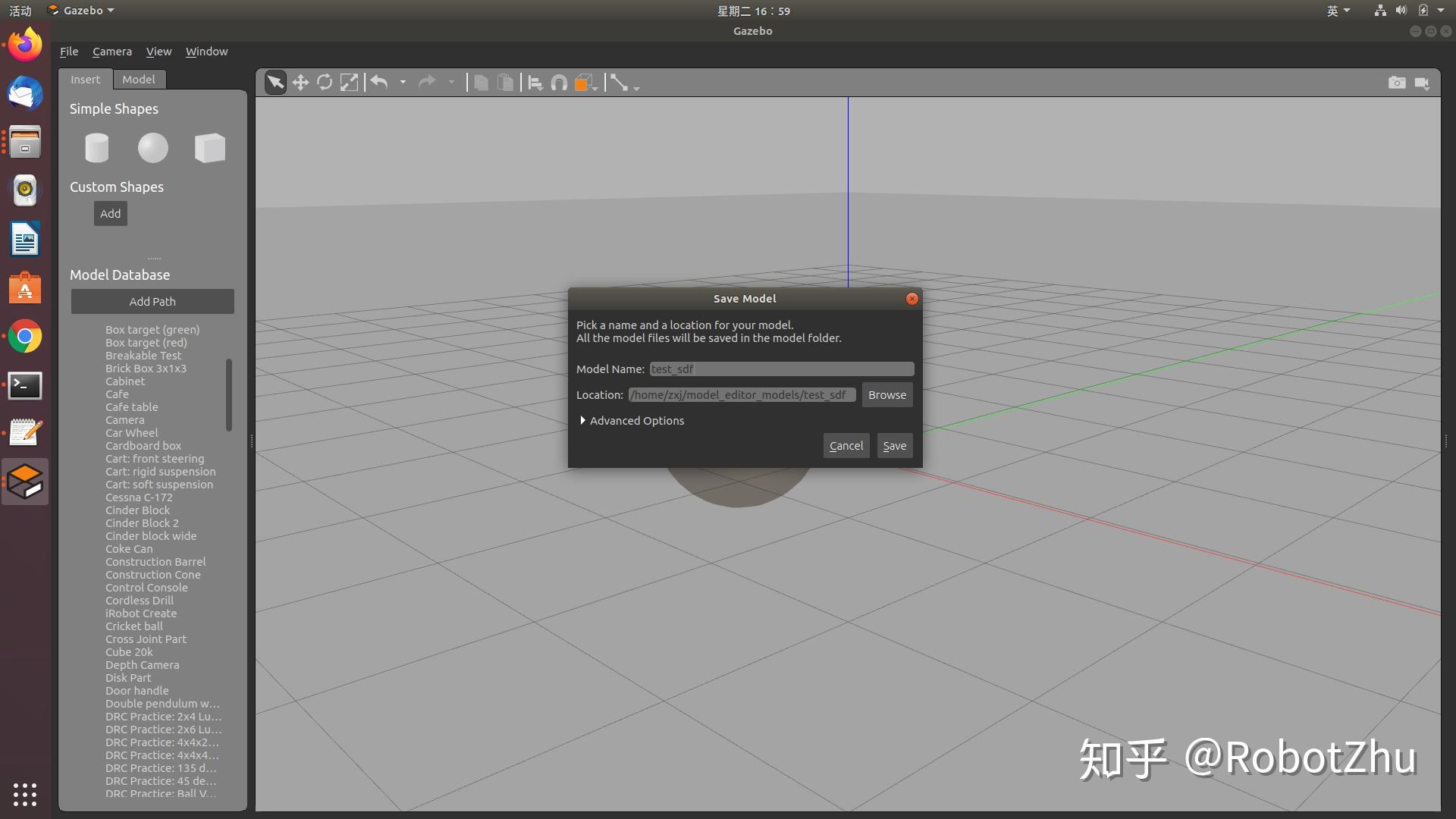Expand Advanced Options in Save Model

632,421
